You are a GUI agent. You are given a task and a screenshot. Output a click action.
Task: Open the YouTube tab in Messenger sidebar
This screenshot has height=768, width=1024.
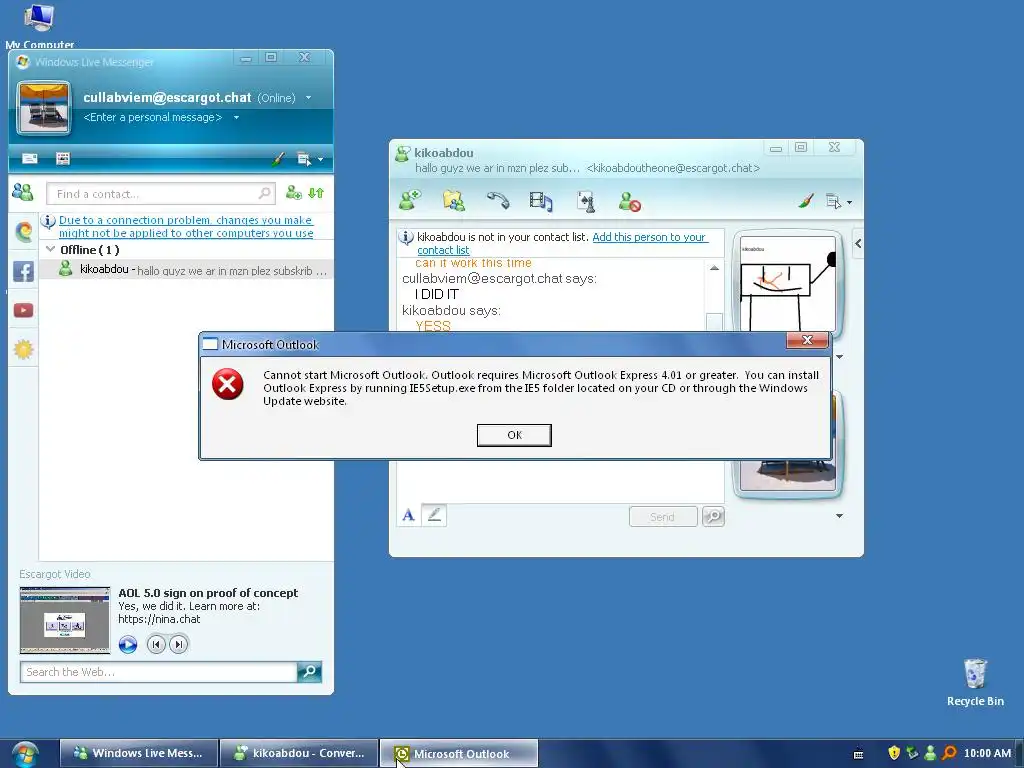point(24,310)
